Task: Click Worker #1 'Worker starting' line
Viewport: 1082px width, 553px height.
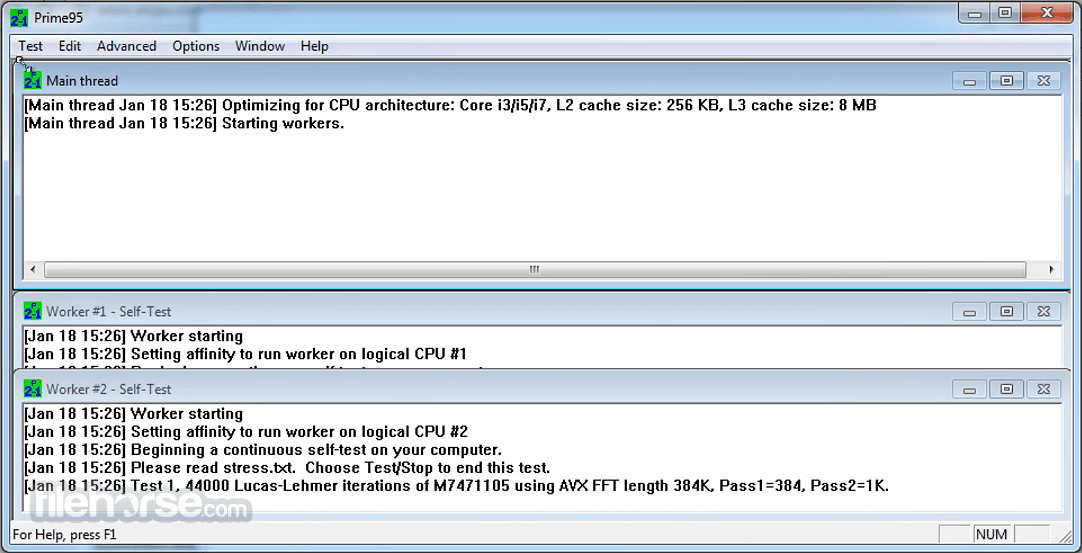Action: pos(133,336)
